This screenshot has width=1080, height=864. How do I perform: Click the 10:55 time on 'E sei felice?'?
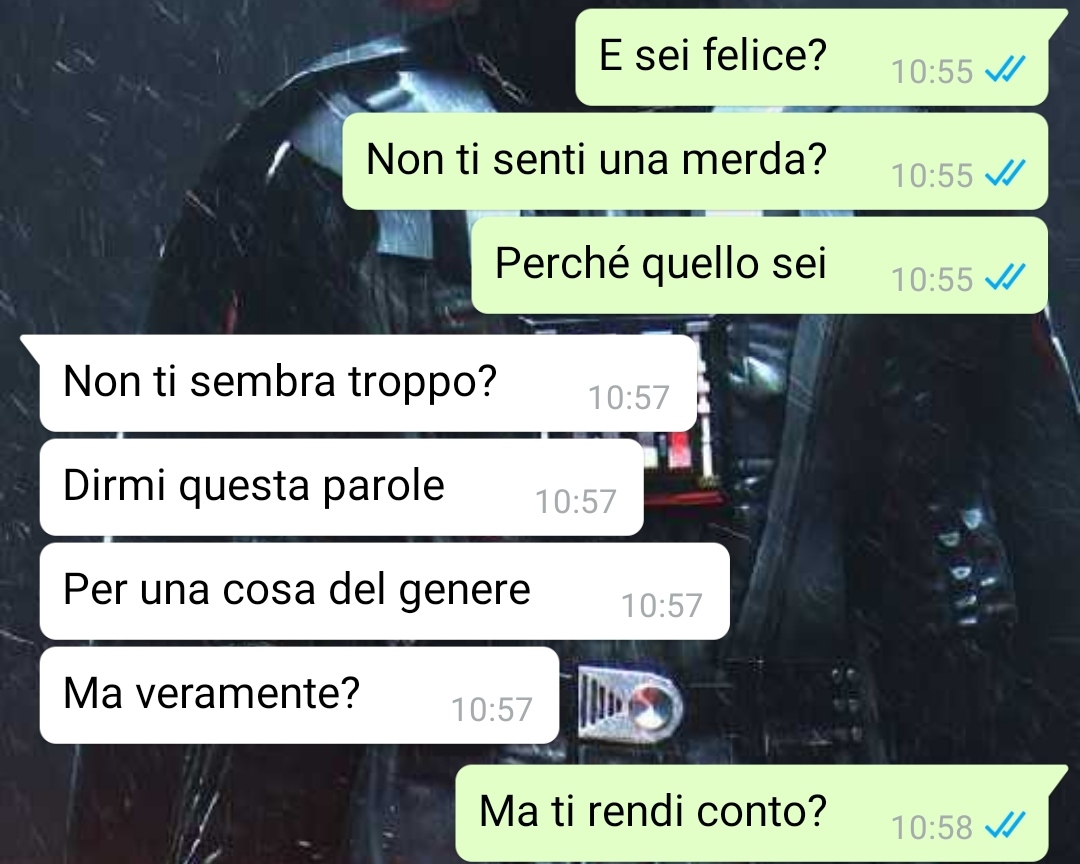pos(931,72)
